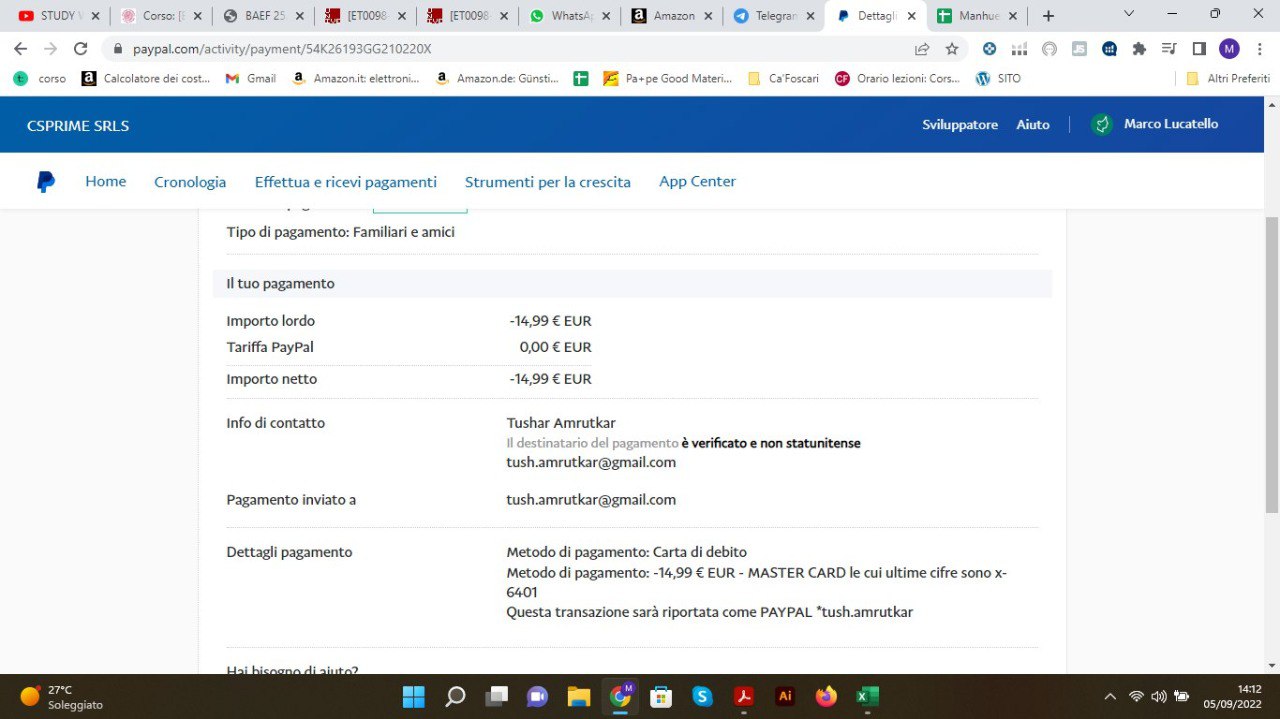
Task: Reload the page with the refresh icon
Action: (81, 49)
